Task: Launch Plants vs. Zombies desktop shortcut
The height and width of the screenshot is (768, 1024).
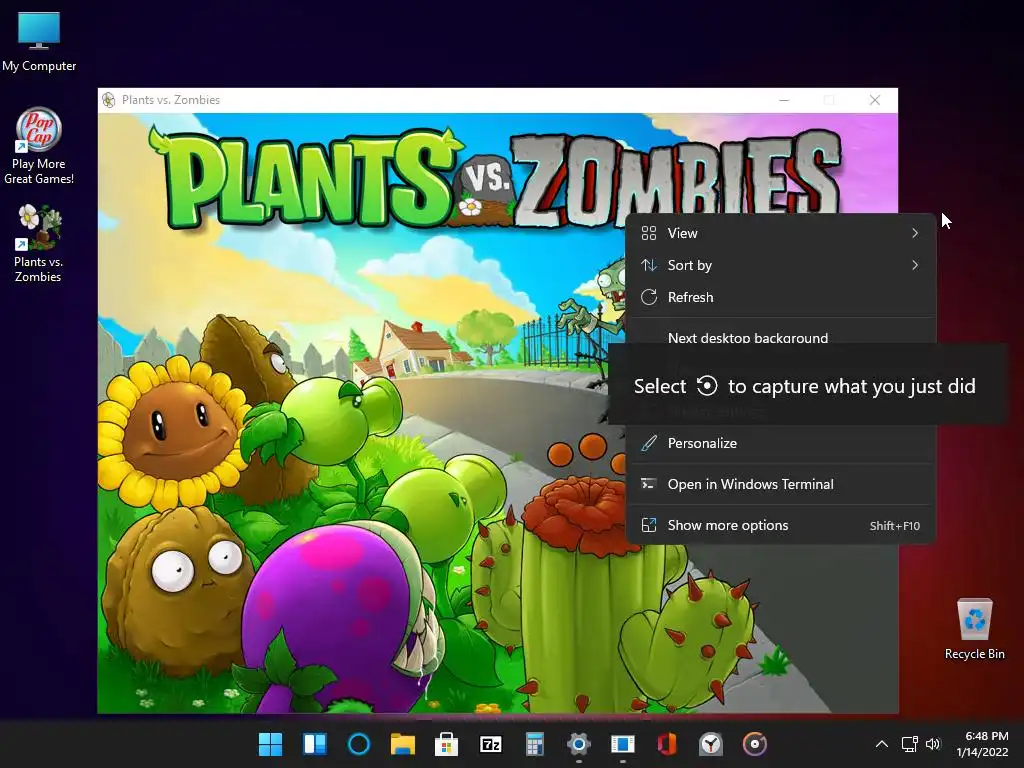Action: click(x=39, y=244)
